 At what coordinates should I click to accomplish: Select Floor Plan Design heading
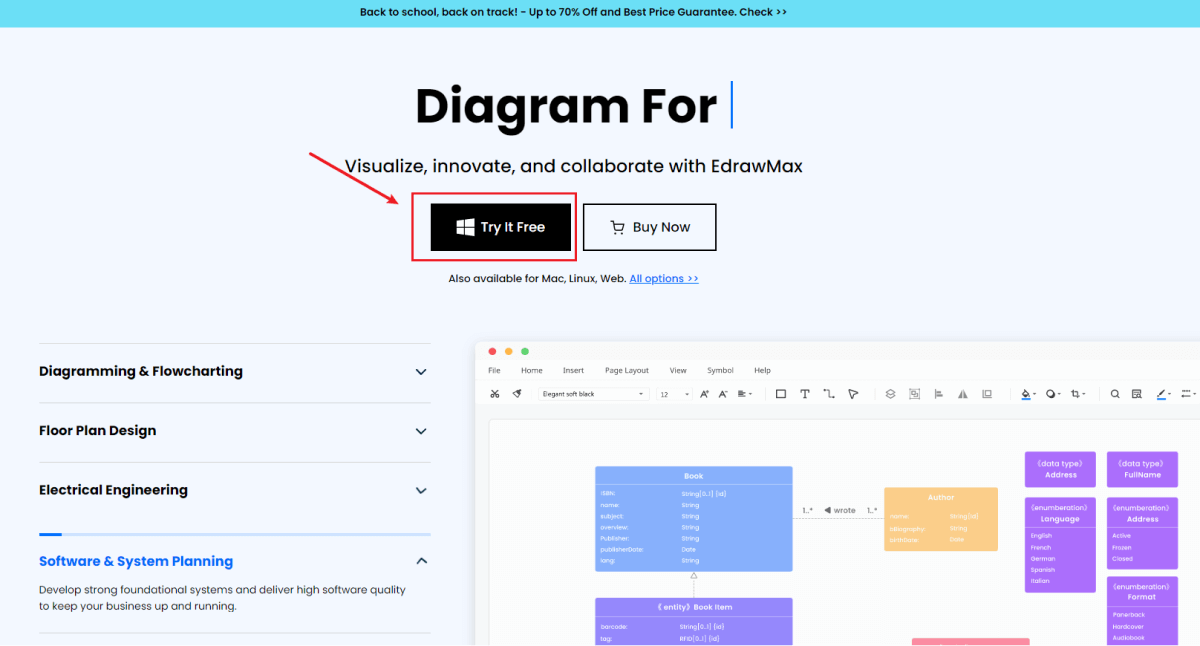[x=98, y=431]
